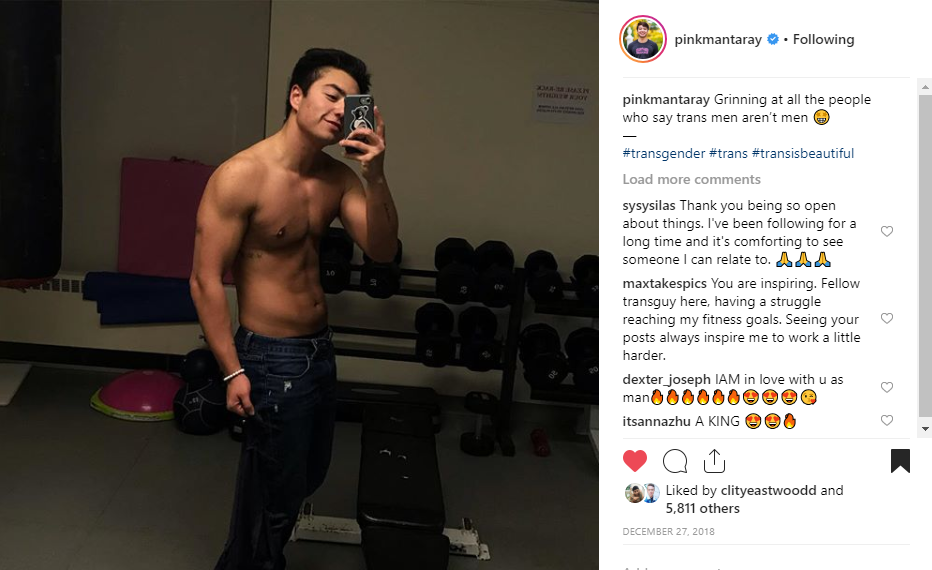Open clityeastwoodd profile from likes
Screen dimensions: 932x570
768,490
